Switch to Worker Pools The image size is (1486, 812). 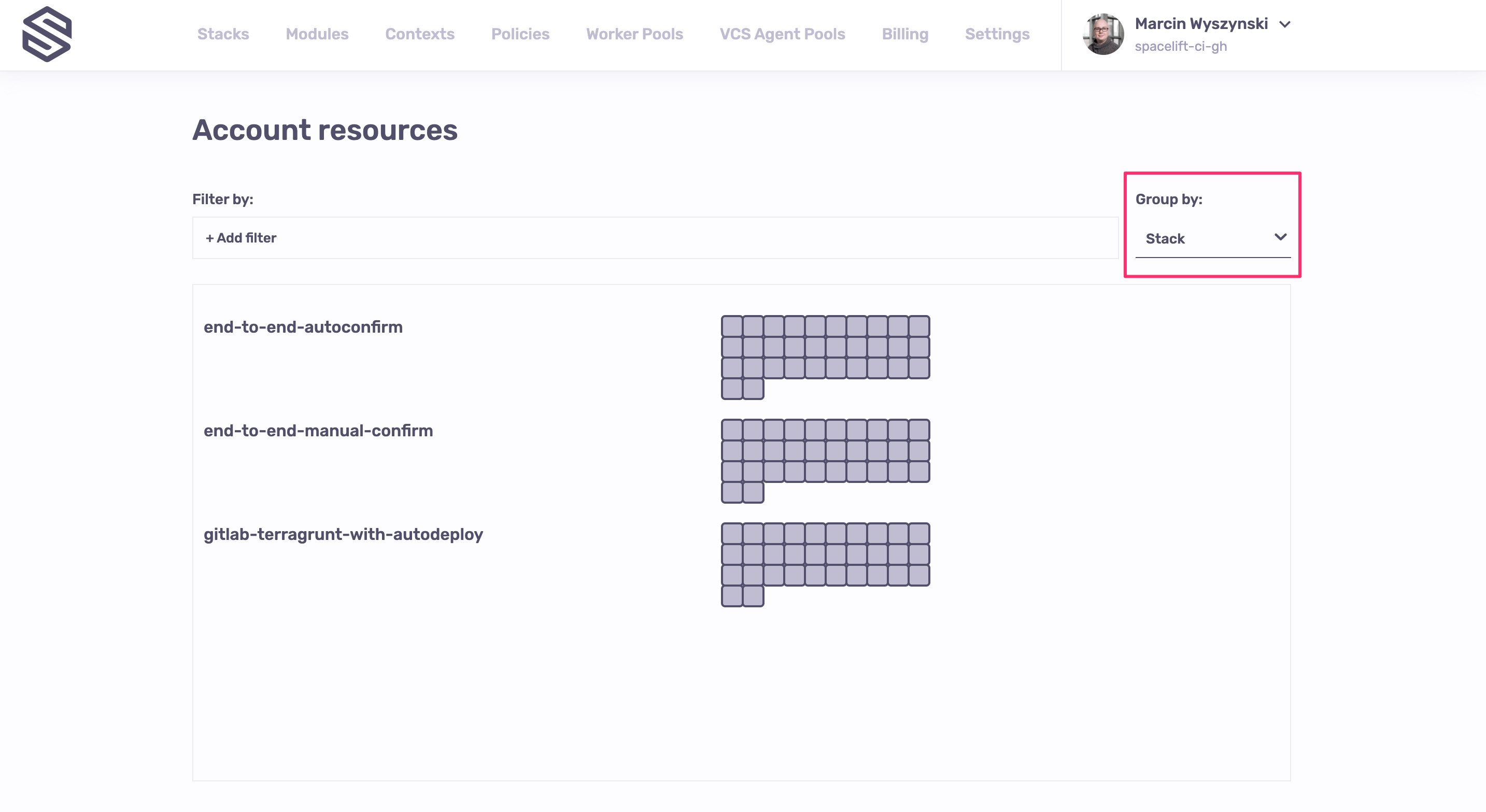pyautogui.click(x=634, y=34)
